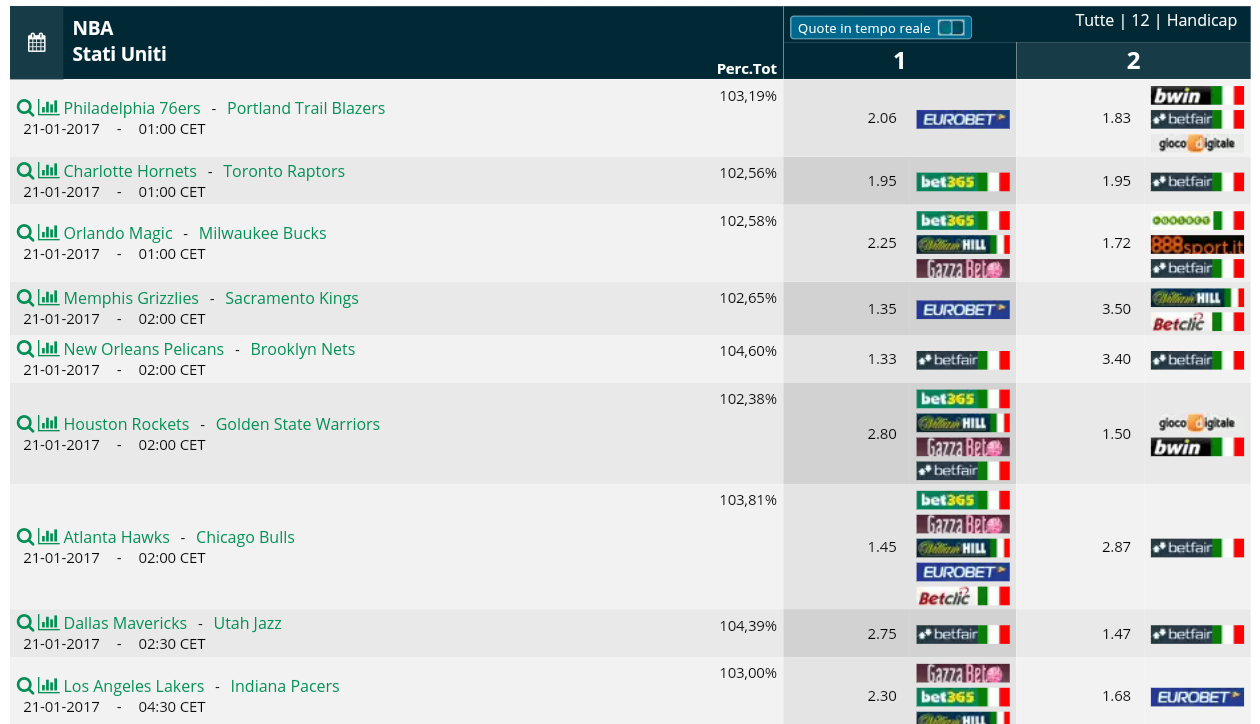Click odds 3.50 for Sacramento Kings
The width and height of the screenshot is (1260, 724).
click(1116, 309)
